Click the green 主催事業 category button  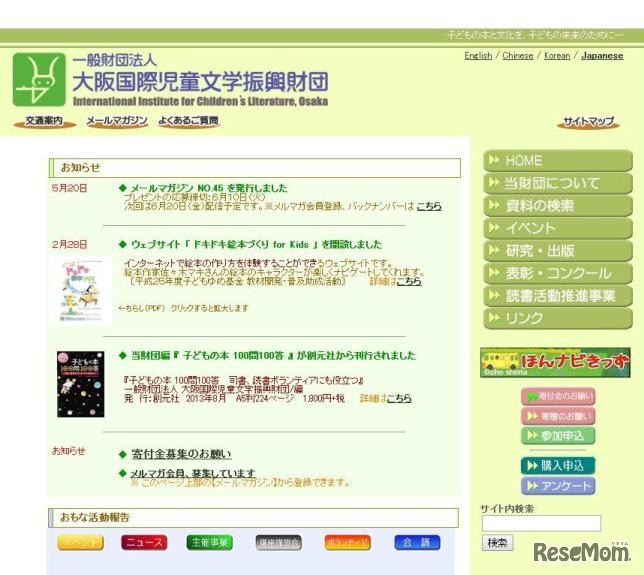209,543
